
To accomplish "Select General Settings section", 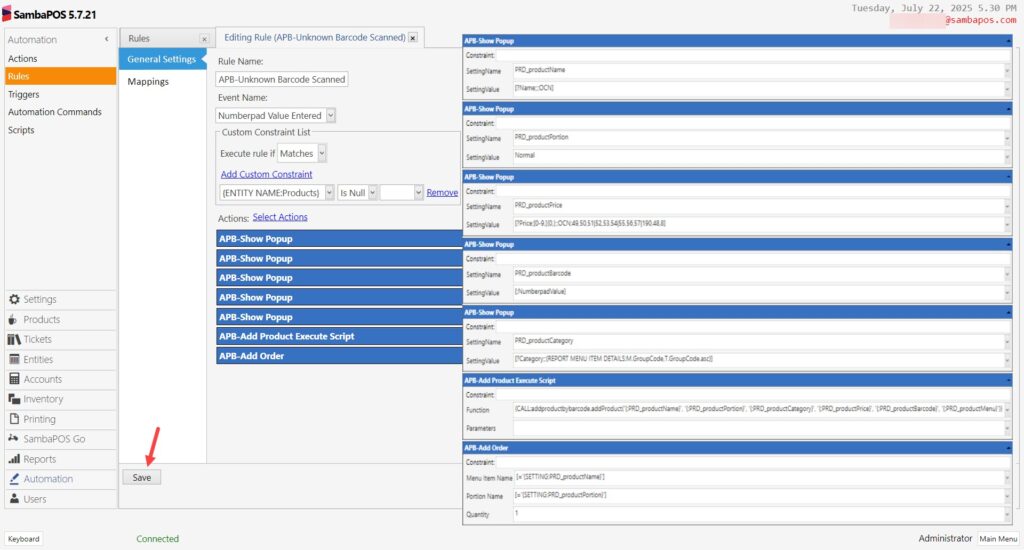I will 161,59.
